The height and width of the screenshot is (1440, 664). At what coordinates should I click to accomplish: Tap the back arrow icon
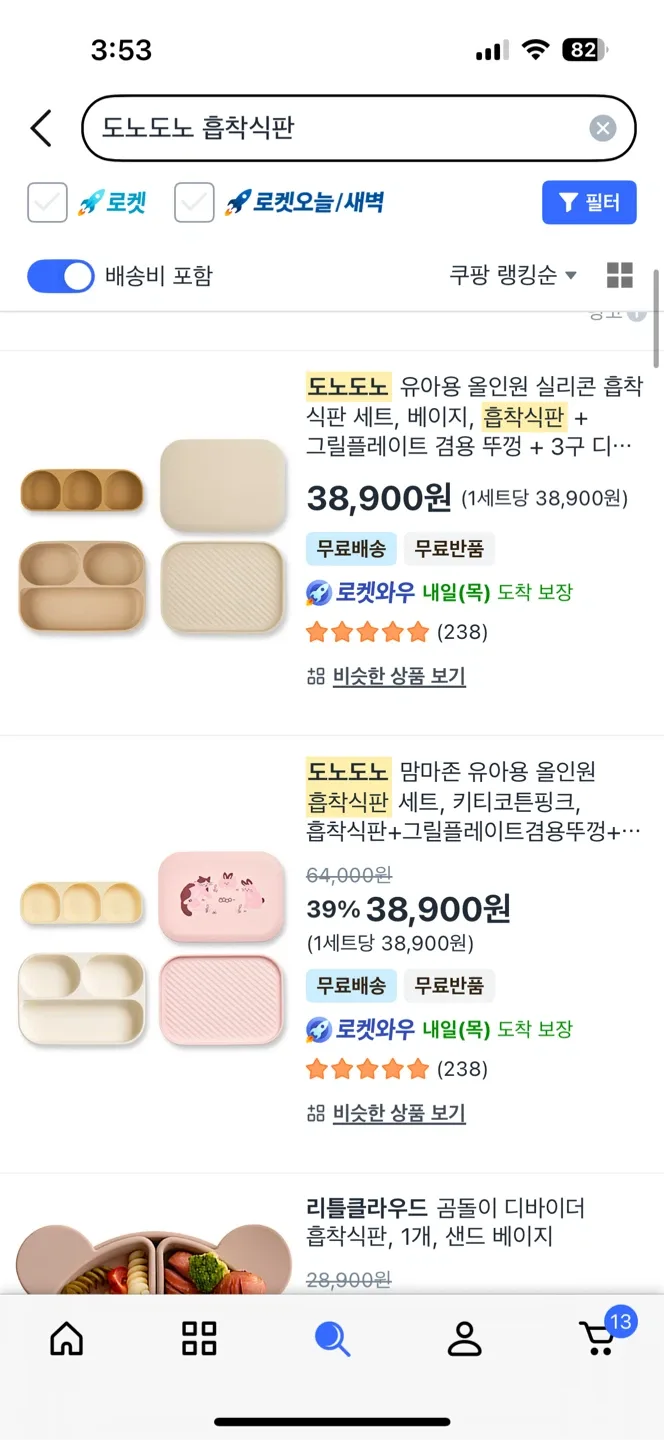pos(41,128)
